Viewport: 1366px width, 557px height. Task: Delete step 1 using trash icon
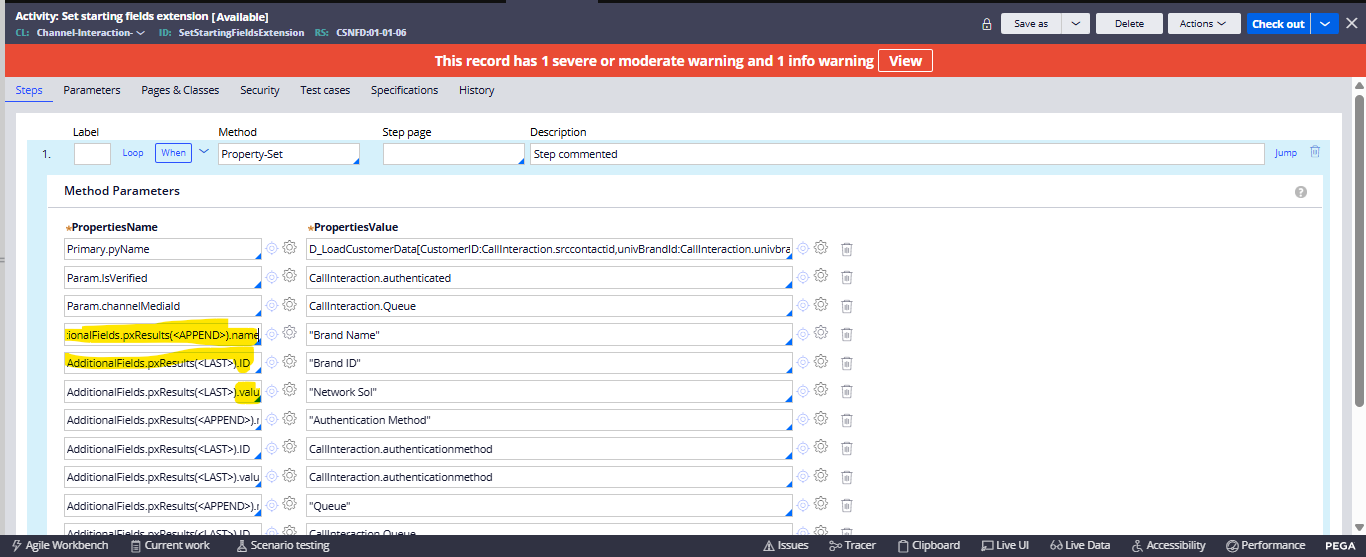[1315, 152]
